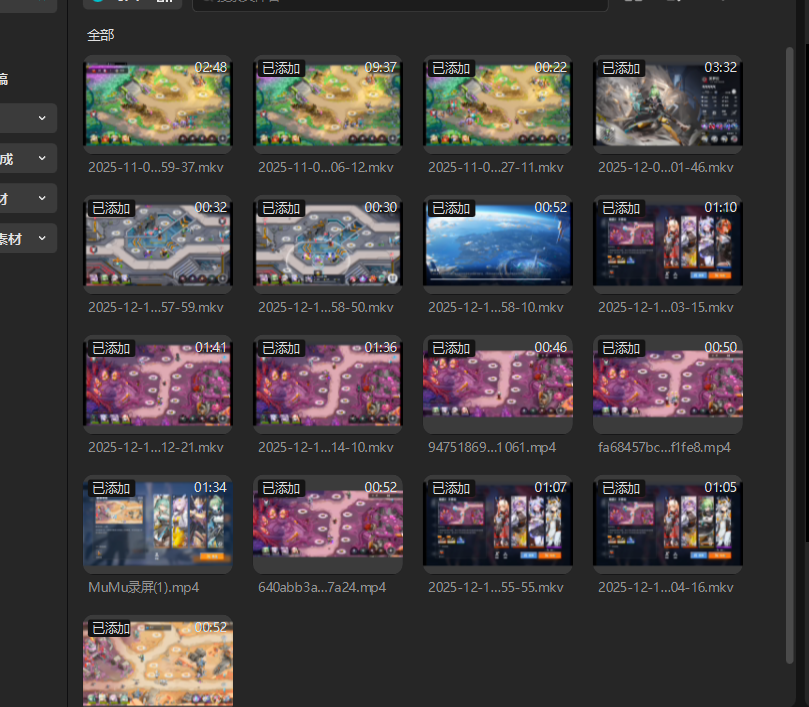This screenshot has height=707, width=809.
Task: Select the 2025-11-0...06-12.mkv clip thumbnail
Action: click(328, 104)
